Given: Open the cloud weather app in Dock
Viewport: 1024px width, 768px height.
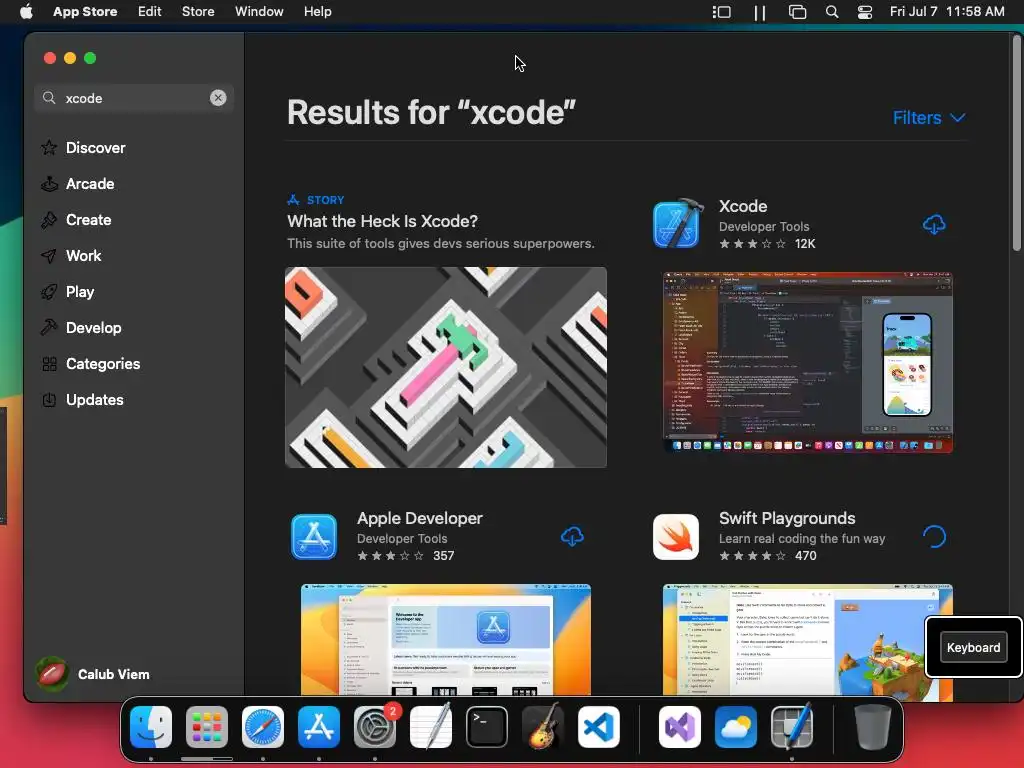Looking at the screenshot, I should 736,727.
